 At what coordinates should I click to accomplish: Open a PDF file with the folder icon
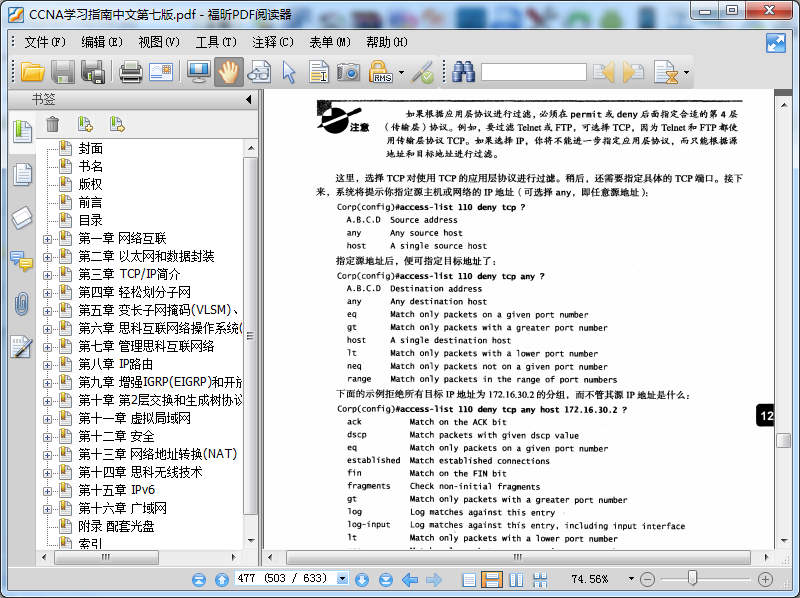33,72
